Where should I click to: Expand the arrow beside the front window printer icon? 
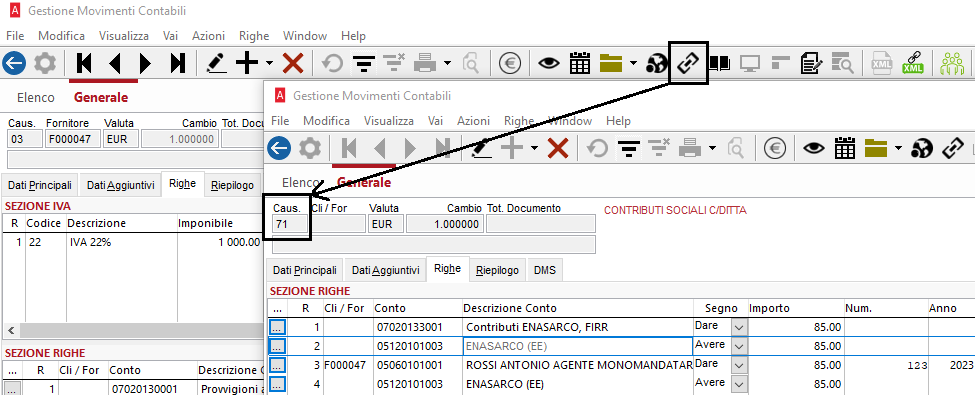pos(713,148)
